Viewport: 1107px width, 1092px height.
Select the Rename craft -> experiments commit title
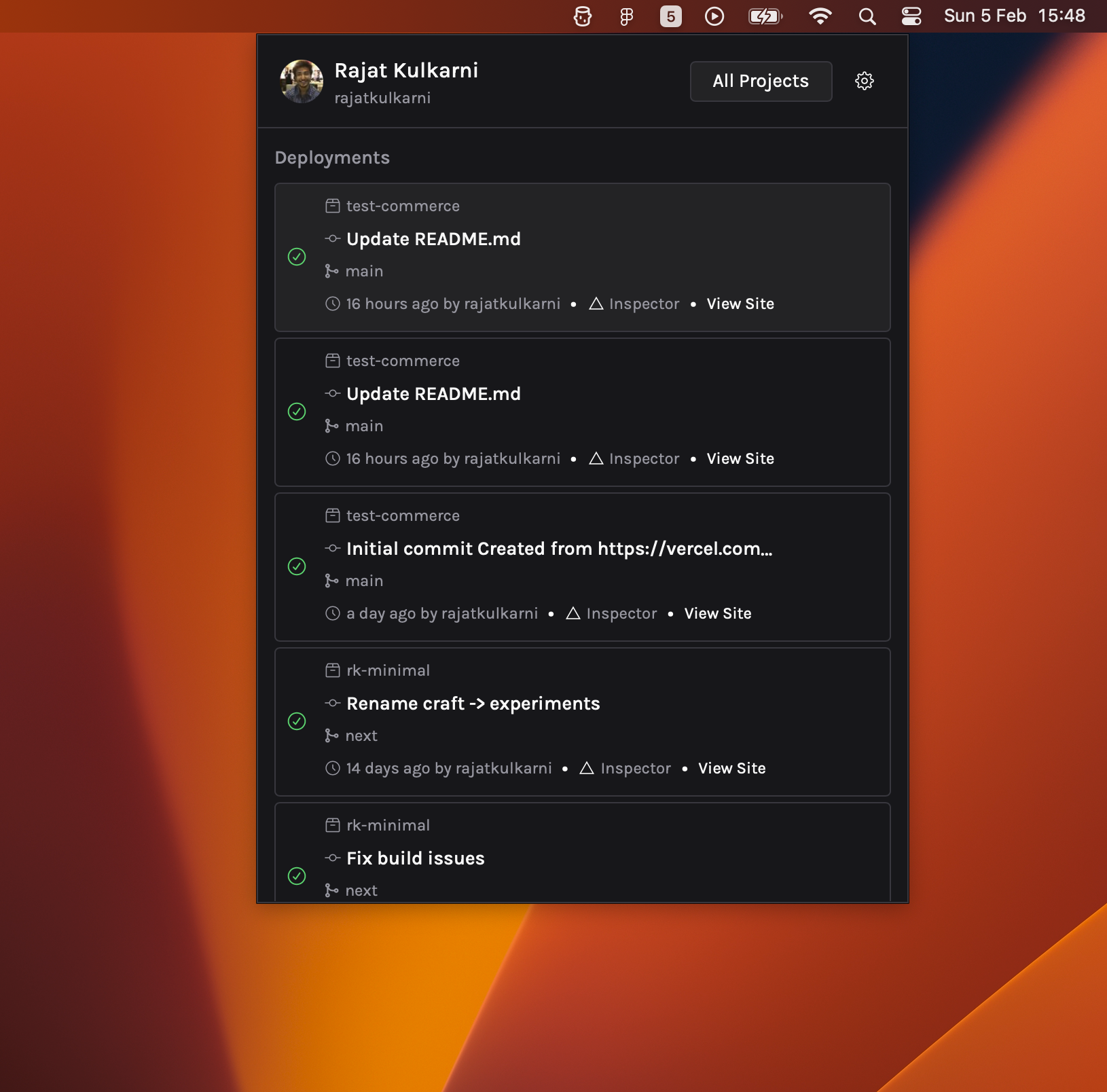pos(473,704)
